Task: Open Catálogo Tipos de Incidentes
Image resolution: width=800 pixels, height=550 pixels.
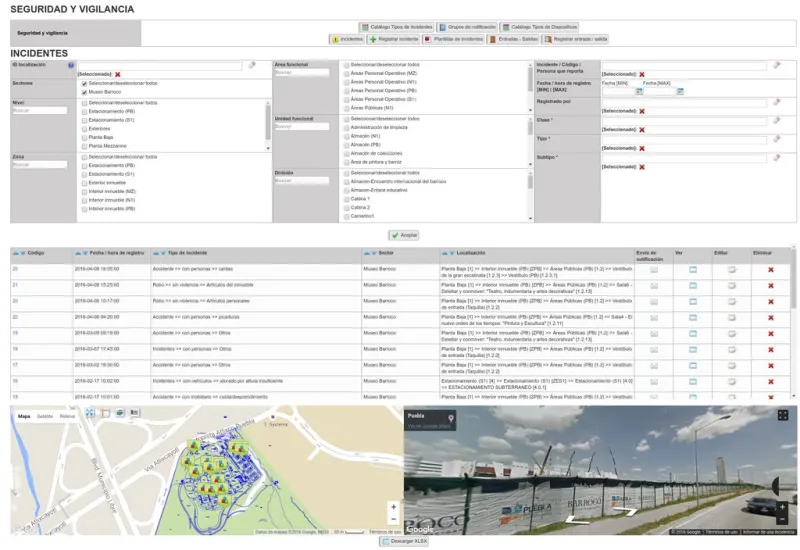Action: 396,27
